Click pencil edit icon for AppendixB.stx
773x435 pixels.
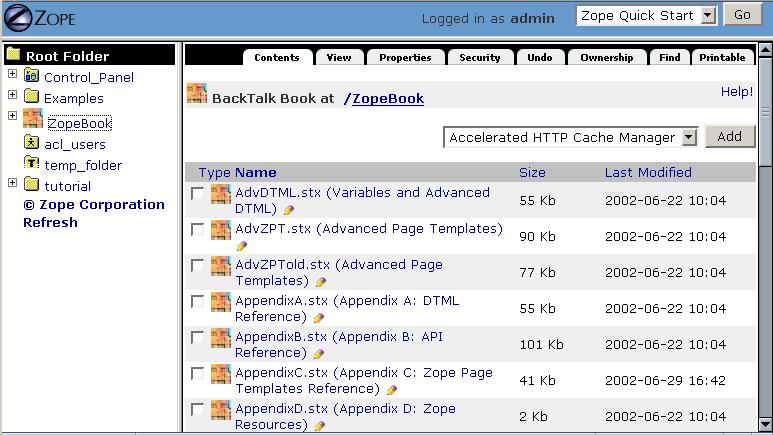pos(319,354)
